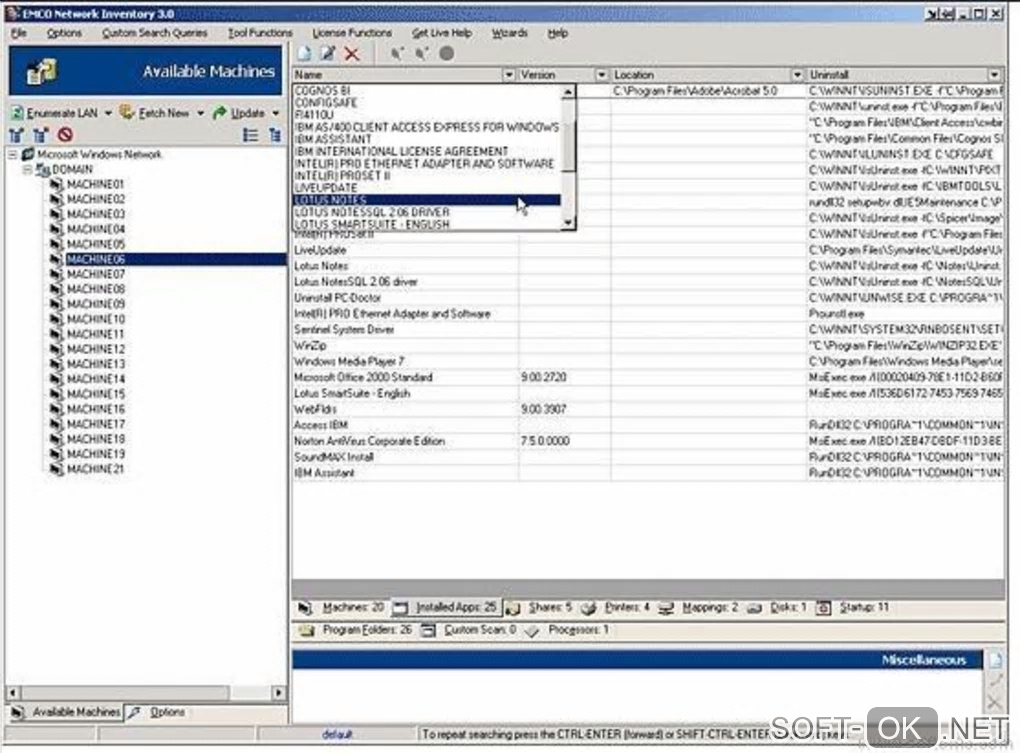Image resolution: width=1020 pixels, height=753 pixels.
Task: Choose LIVEUPDATE in the filter list
Action: point(427,188)
